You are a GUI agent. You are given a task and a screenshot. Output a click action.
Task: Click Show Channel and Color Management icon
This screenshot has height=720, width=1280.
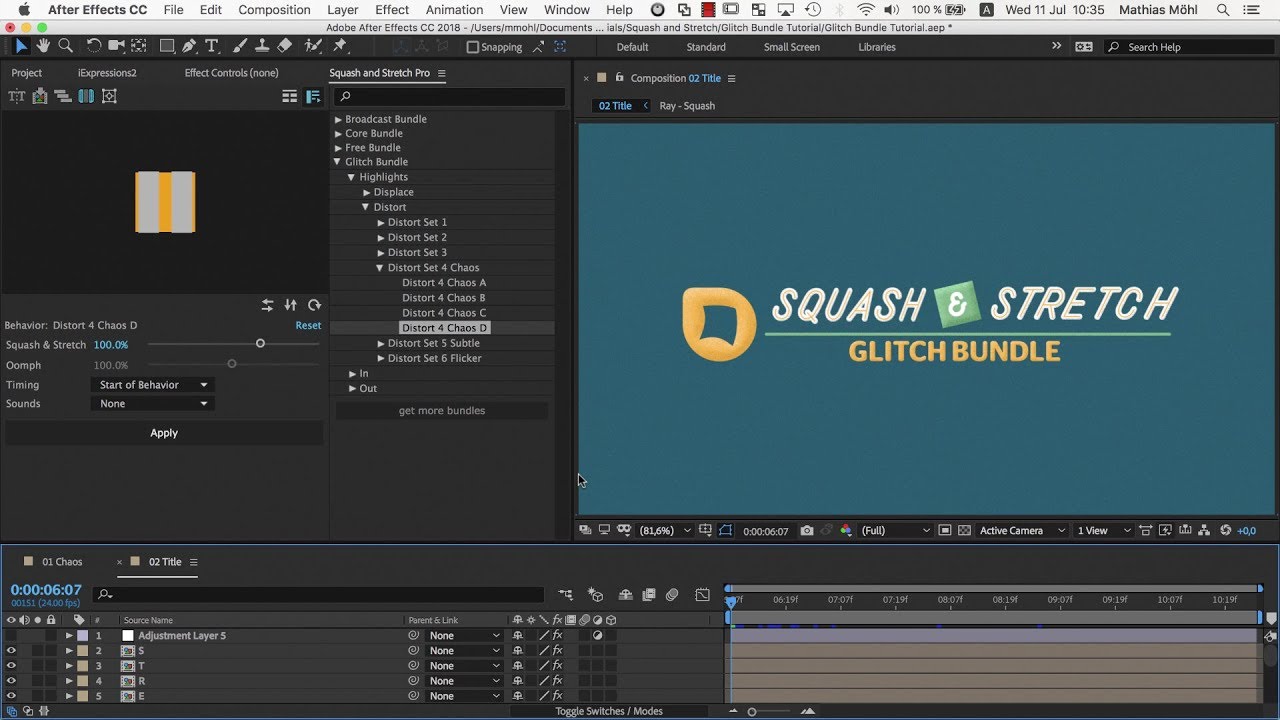(846, 531)
